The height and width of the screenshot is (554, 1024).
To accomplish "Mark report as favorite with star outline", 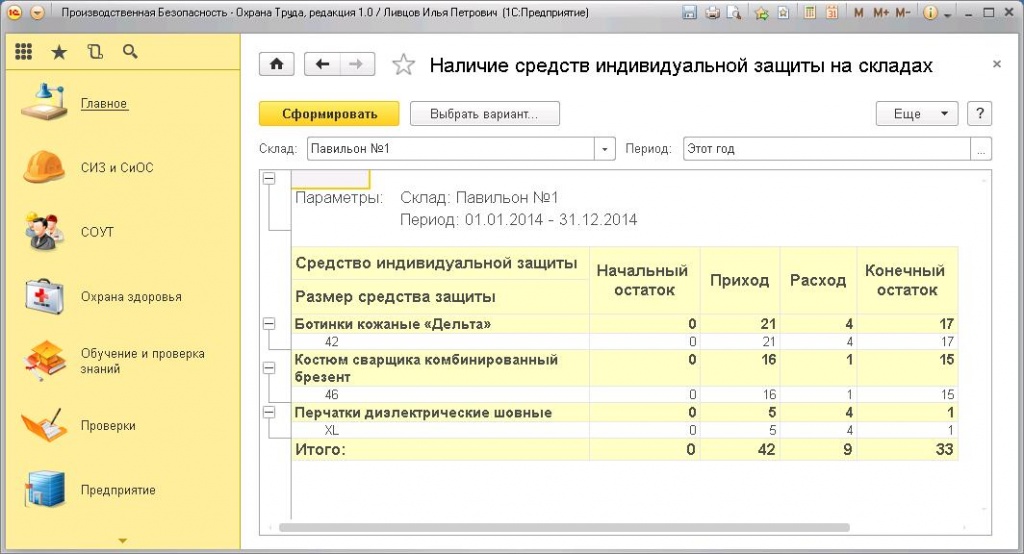I will 403,65.
